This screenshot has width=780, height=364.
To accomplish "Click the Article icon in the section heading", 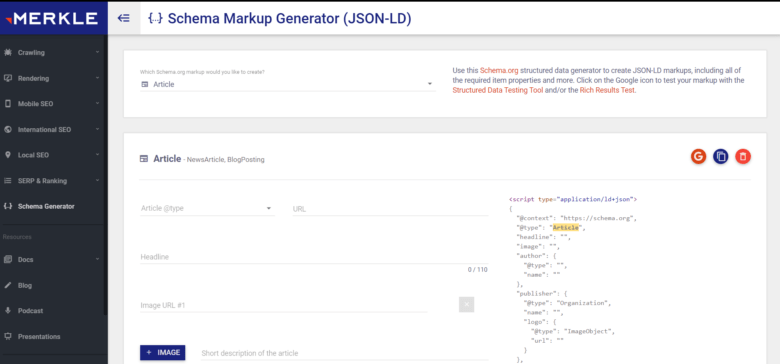I will (x=144, y=159).
